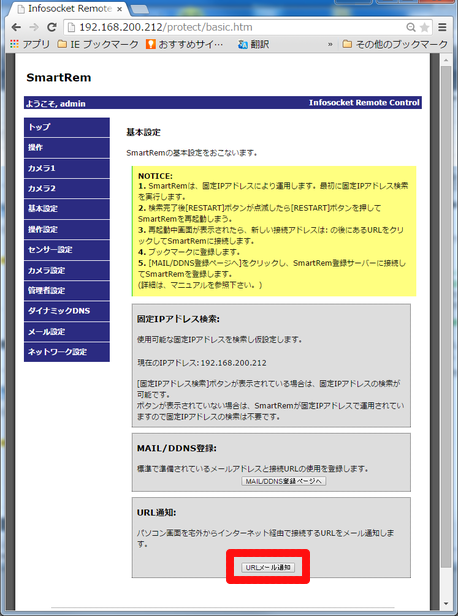Go to ダイナミックDNS settings
Screen dimensions: 458x616
tap(67, 311)
